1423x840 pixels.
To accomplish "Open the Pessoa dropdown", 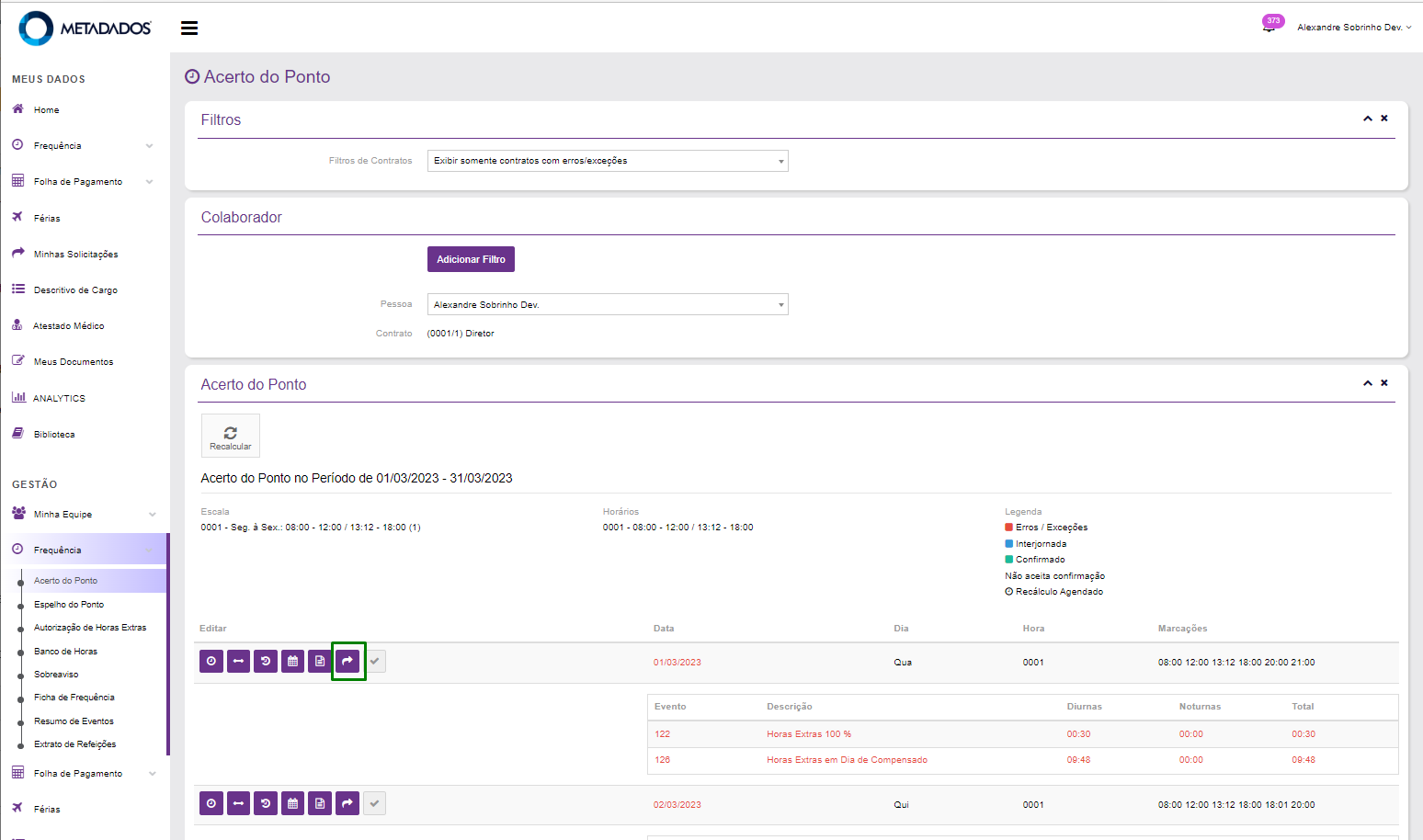I will pos(607,304).
